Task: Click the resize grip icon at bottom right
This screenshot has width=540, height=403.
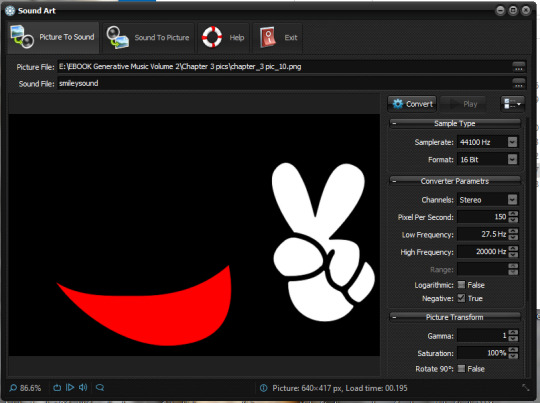Action: click(x=526, y=388)
